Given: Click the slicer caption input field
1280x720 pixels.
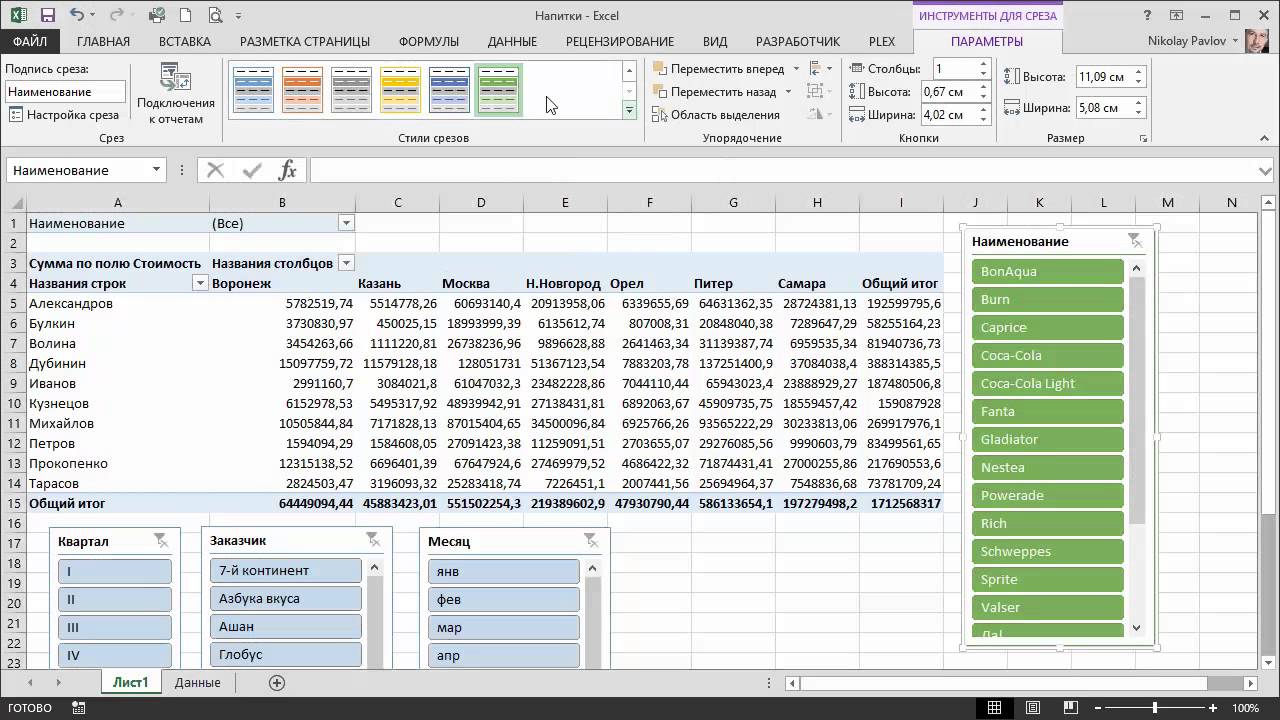Looking at the screenshot, I should point(65,92).
